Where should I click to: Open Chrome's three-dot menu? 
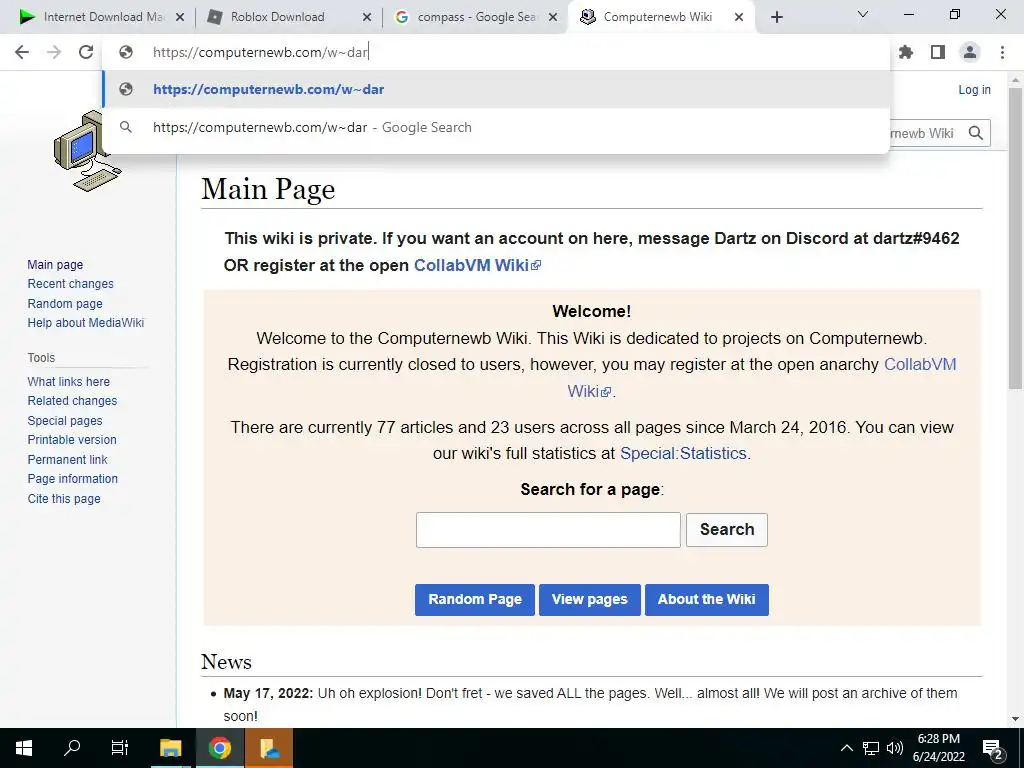click(x=1002, y=52)
